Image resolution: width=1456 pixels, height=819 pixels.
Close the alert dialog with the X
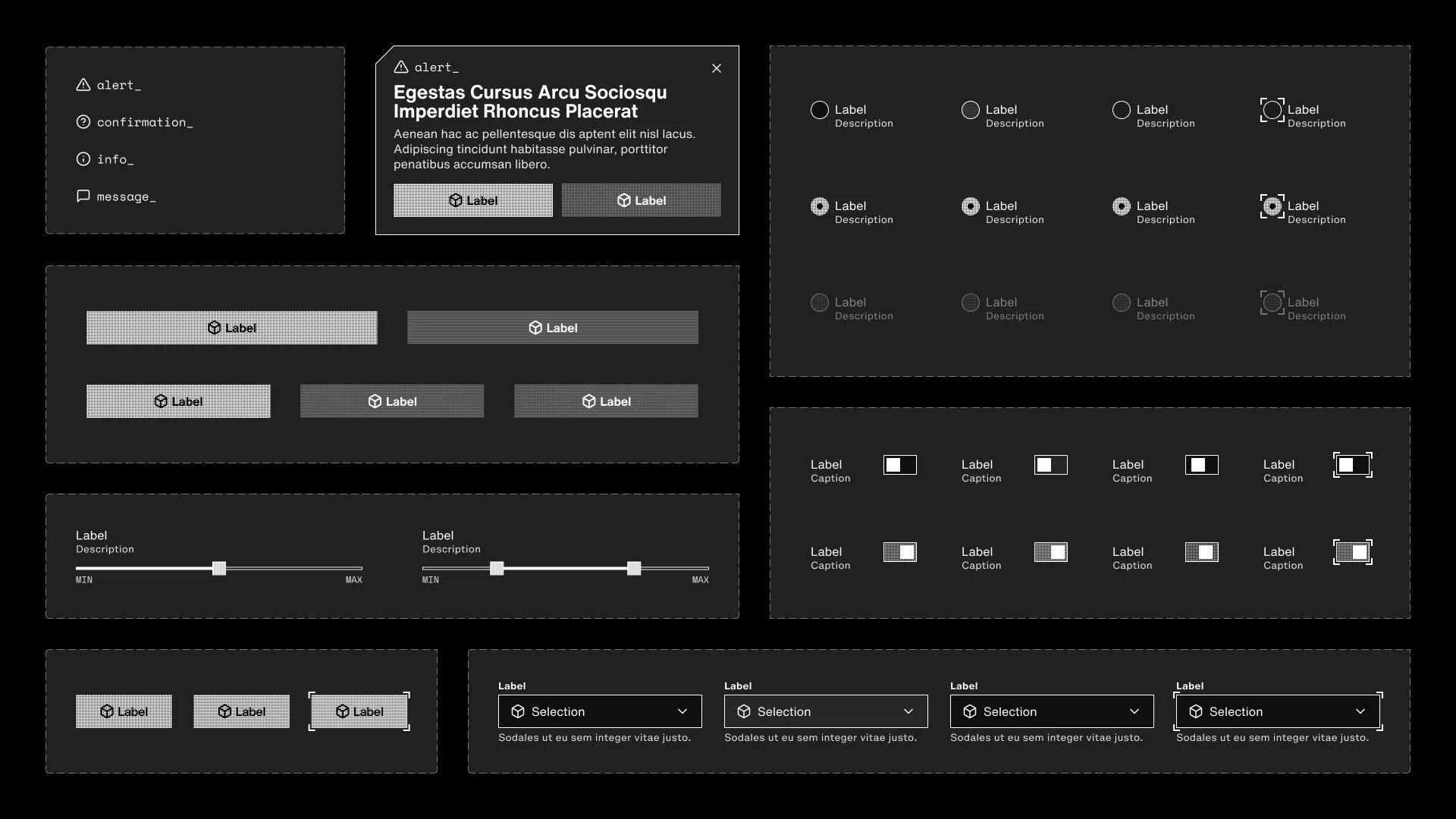pyautogui.click(x=717, y=68)
